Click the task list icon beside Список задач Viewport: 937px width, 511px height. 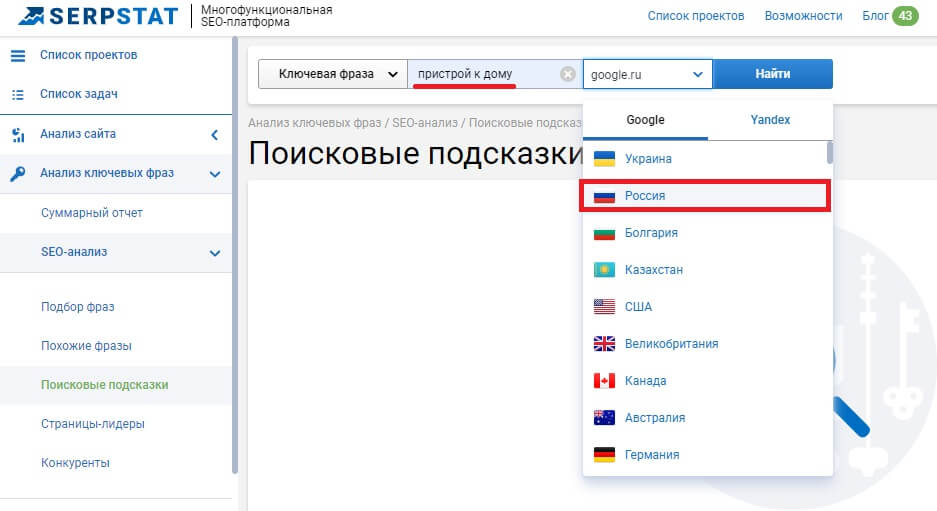tap(18, 94)
